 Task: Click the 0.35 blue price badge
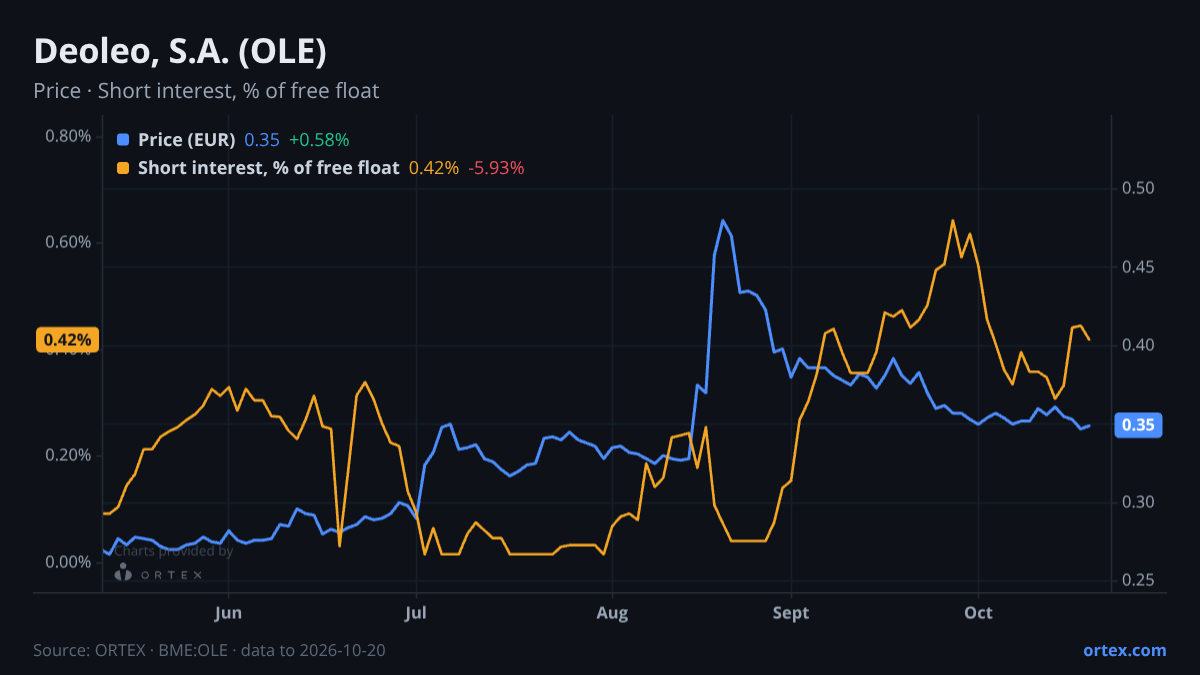pos(1138,425)
